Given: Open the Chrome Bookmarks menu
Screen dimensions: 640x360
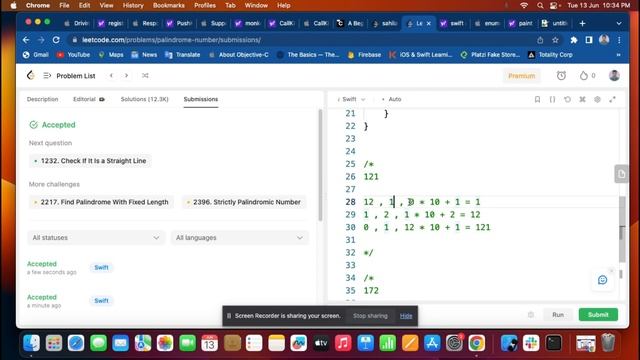Looking at the screenshot, I should click(169, 5).
